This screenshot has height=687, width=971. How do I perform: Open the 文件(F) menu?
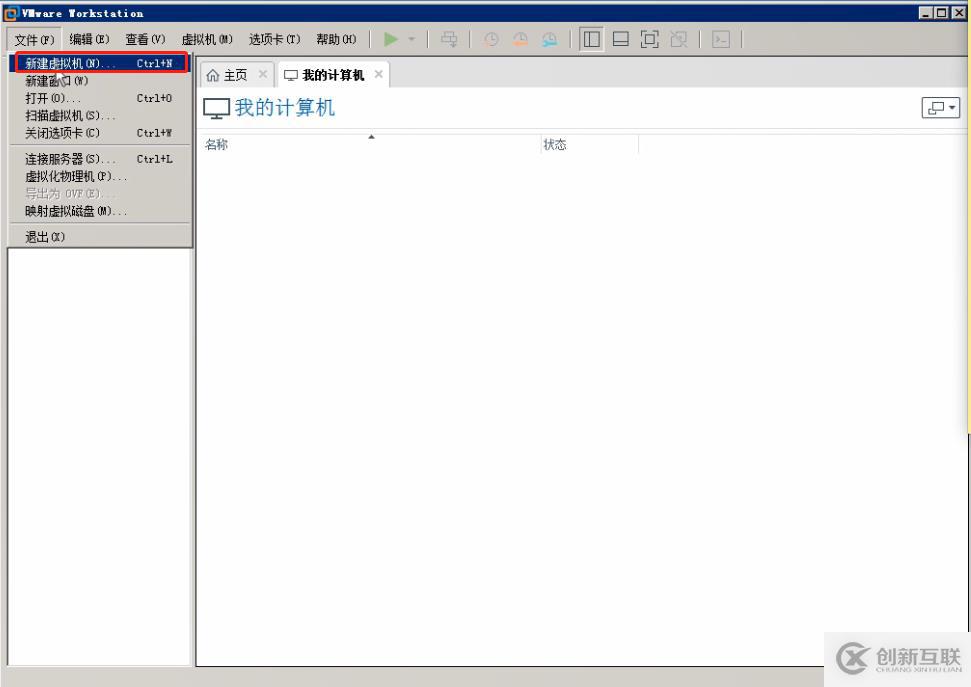pos(34,40)
